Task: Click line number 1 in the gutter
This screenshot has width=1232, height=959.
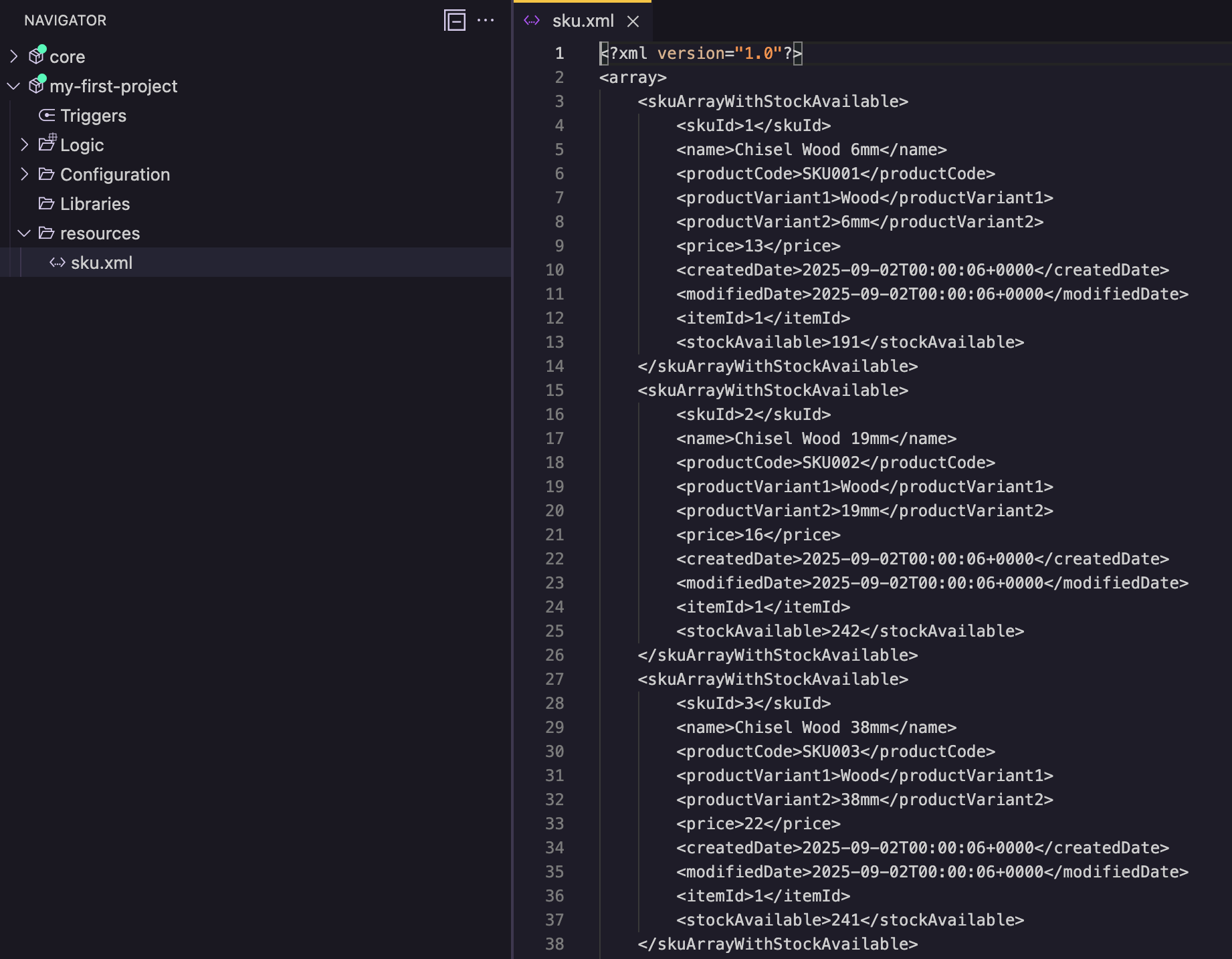Action: [x=560, y=53]
